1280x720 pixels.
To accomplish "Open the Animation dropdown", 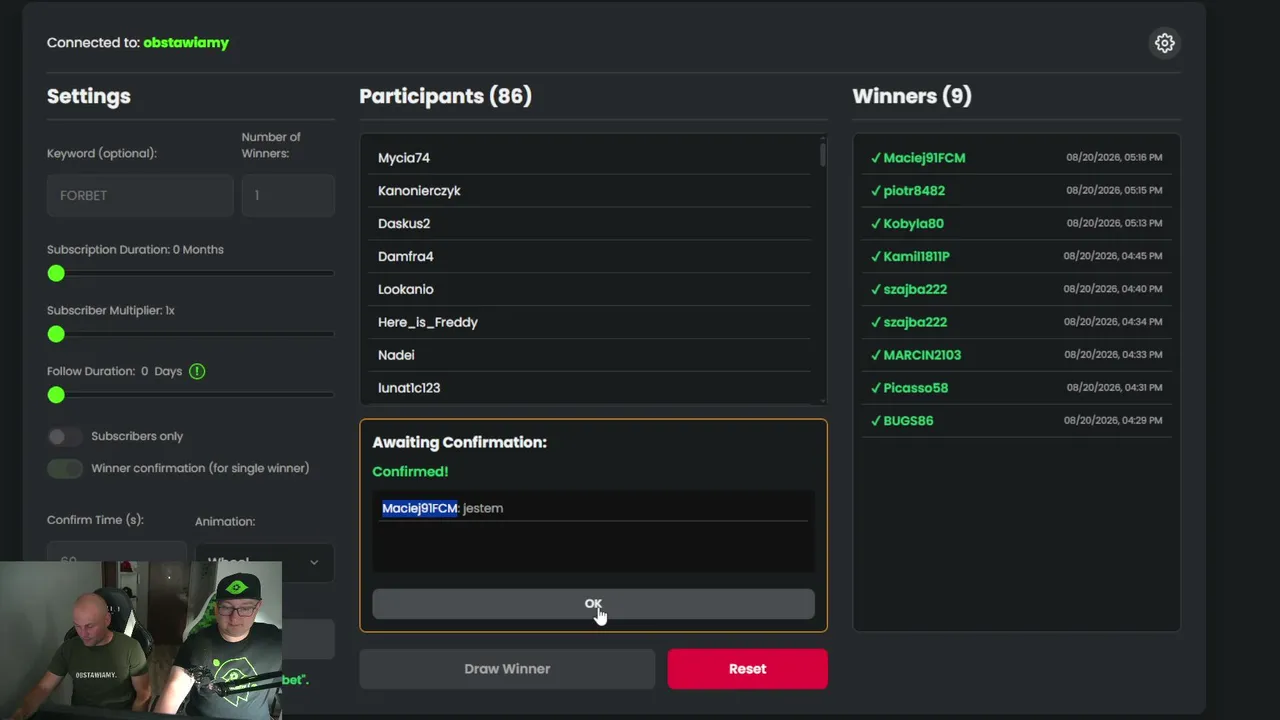I will [264, 562].
